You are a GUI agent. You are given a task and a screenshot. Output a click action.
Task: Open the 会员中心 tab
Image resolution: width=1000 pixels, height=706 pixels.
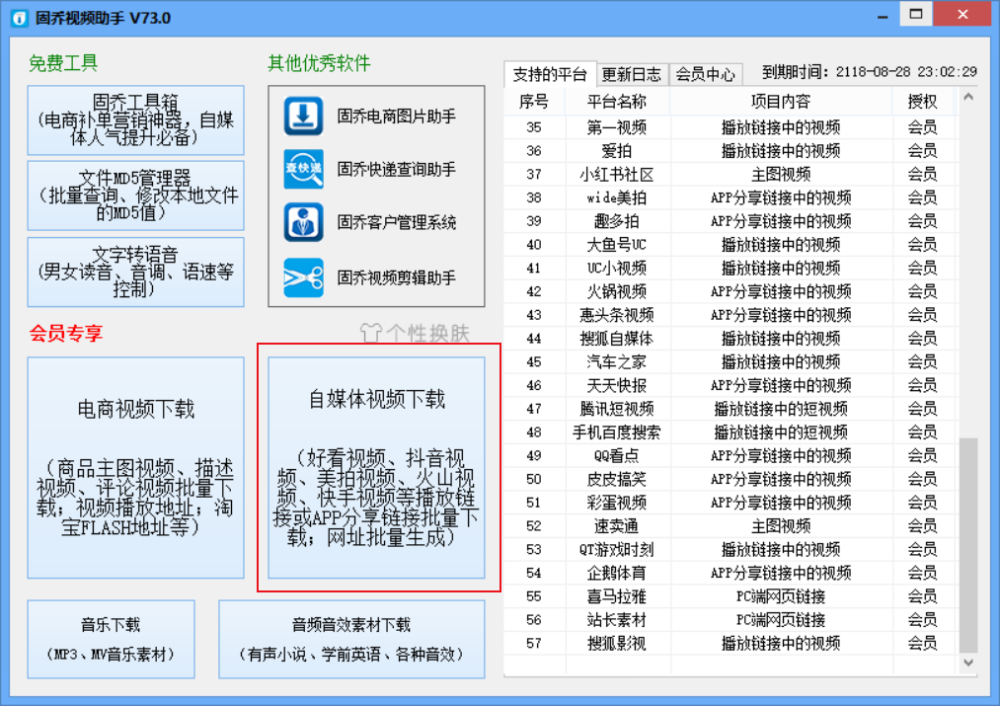click(705, 75)
